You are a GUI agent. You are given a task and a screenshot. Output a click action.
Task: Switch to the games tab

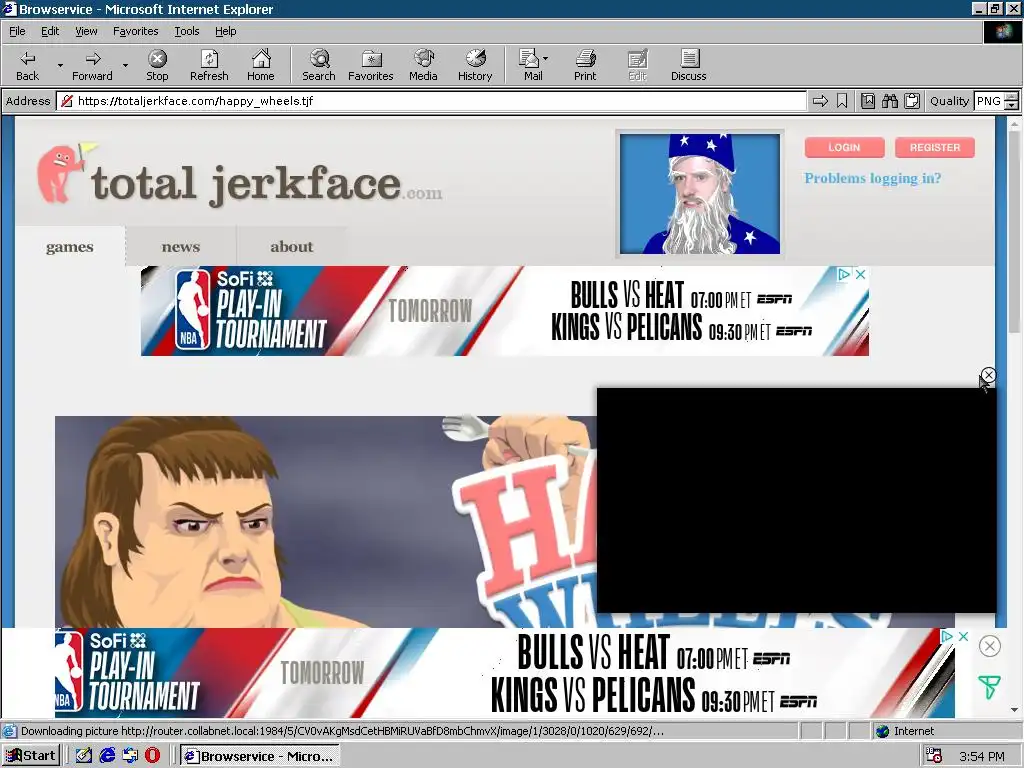(70, 247)
